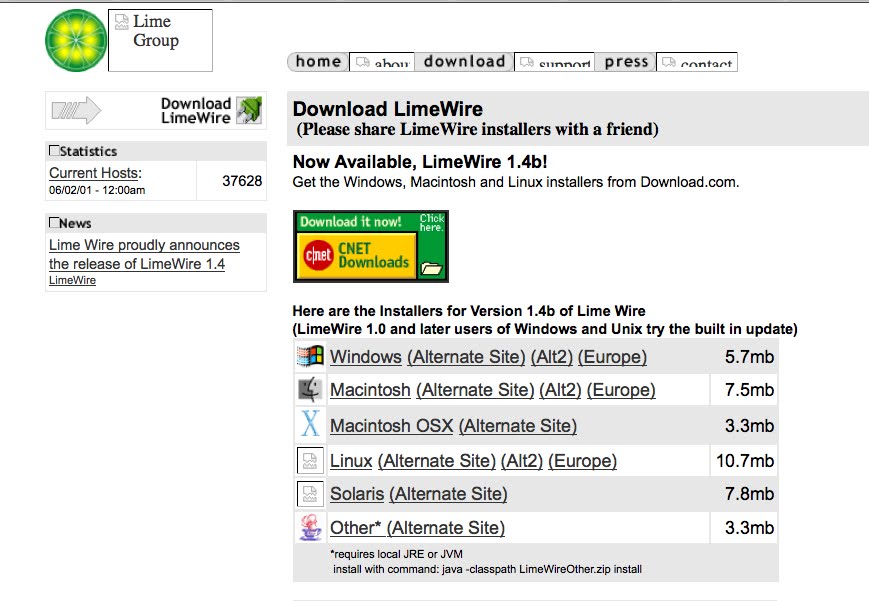Open the Linux installer link
The width and height of the screenshot is (869, 601).
tap(351, 461)
